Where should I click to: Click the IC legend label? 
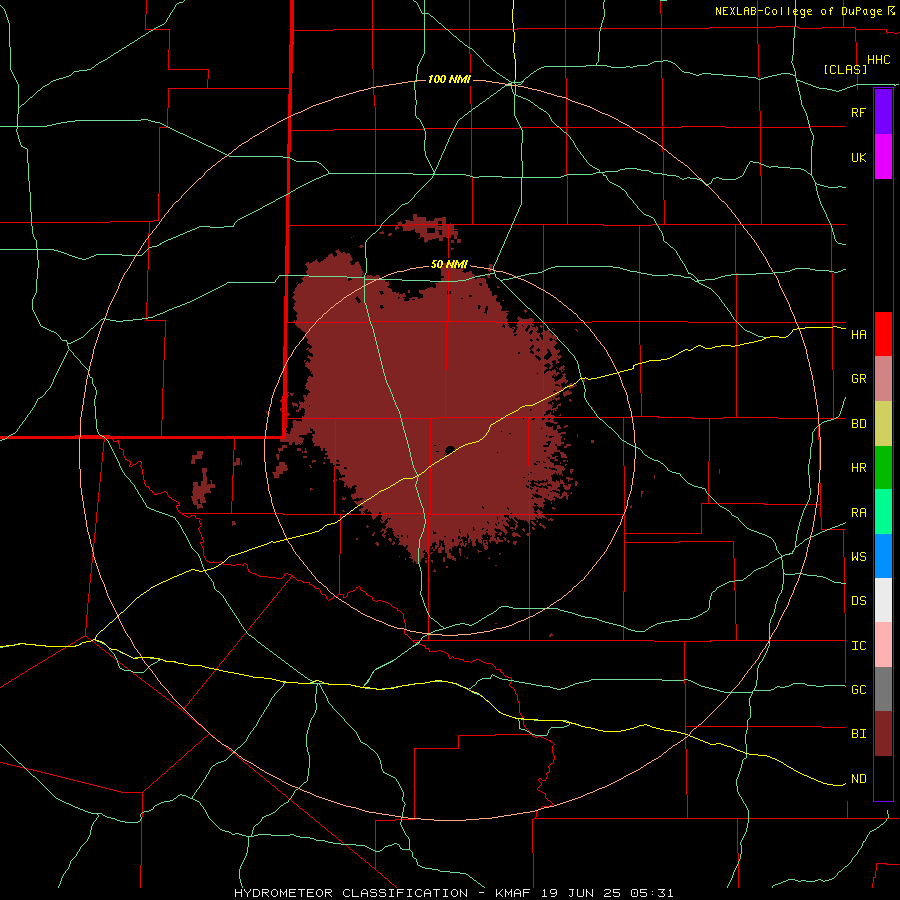858,646
